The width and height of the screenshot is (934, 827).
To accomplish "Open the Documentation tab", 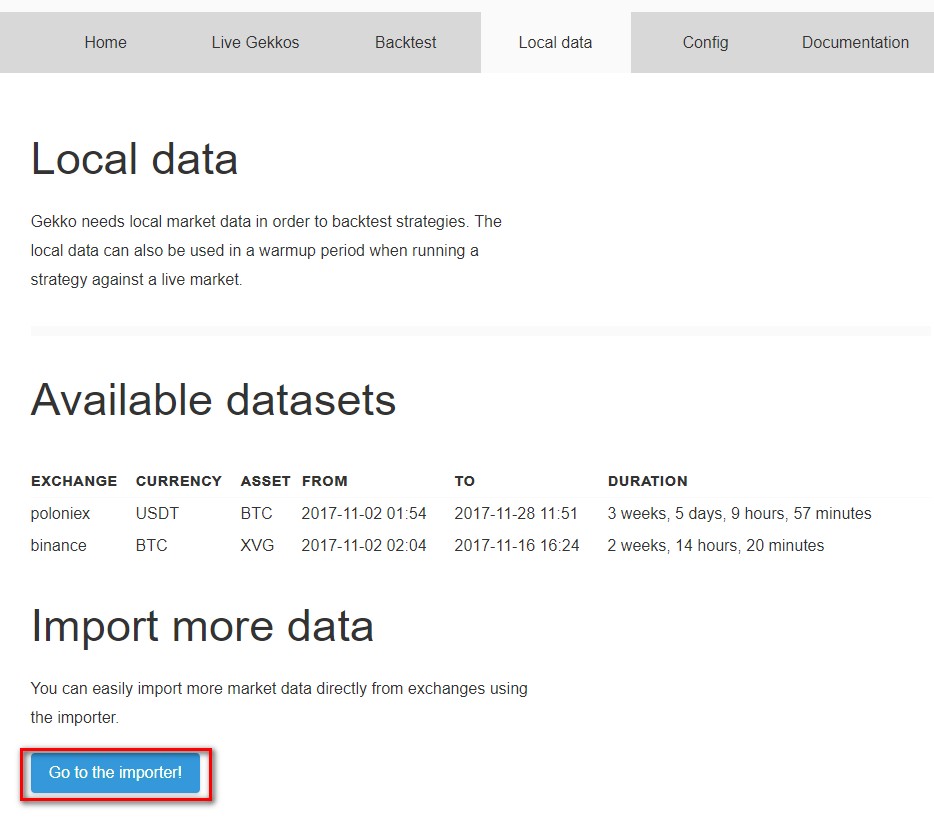I will [x=855, y=42].
